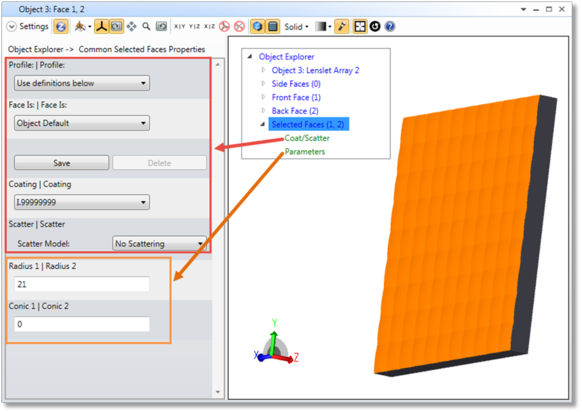Select 'Side Faces (0)' tree item

pyautogui.click(x=296, y=84)
